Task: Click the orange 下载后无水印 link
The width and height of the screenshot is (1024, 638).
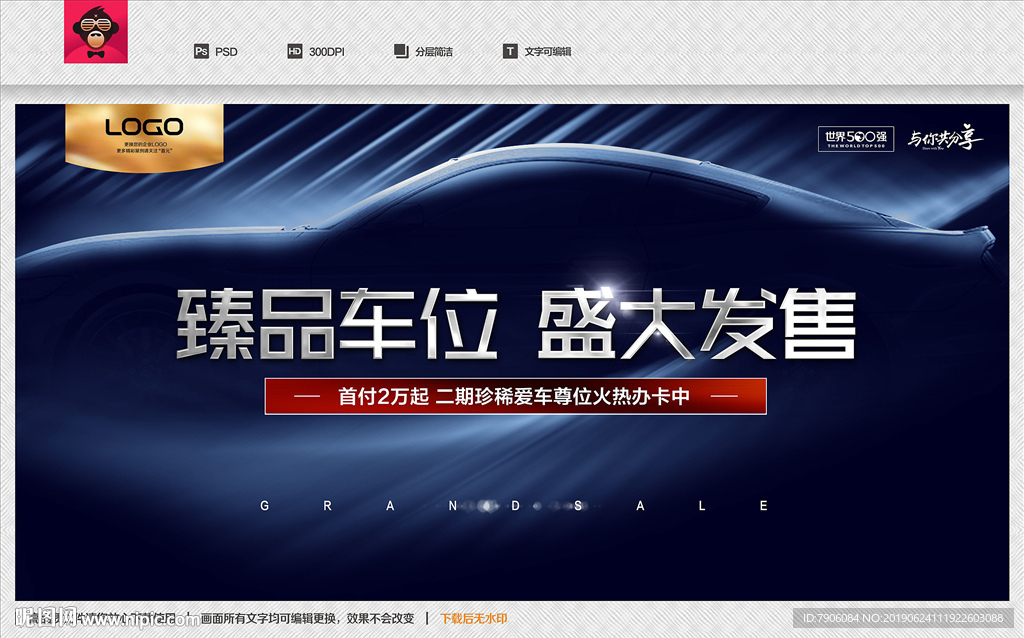Action: pyautogui.click(x=474, y=619)
